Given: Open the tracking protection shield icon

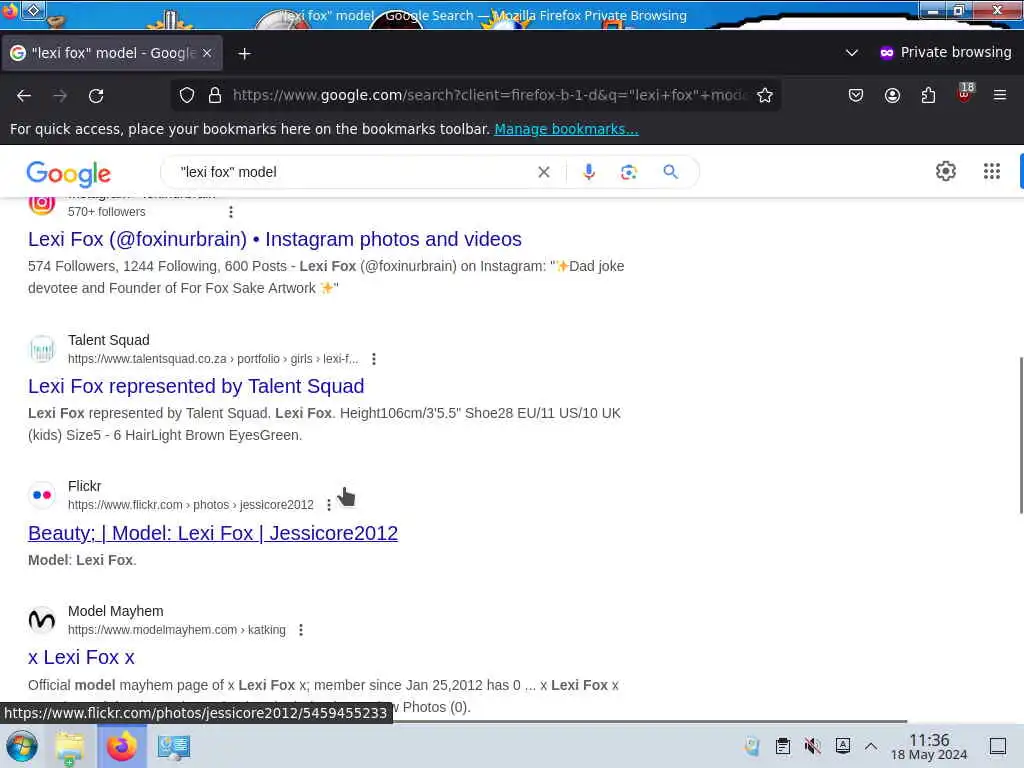Looking at the screenshot, I should coord(187,95).
